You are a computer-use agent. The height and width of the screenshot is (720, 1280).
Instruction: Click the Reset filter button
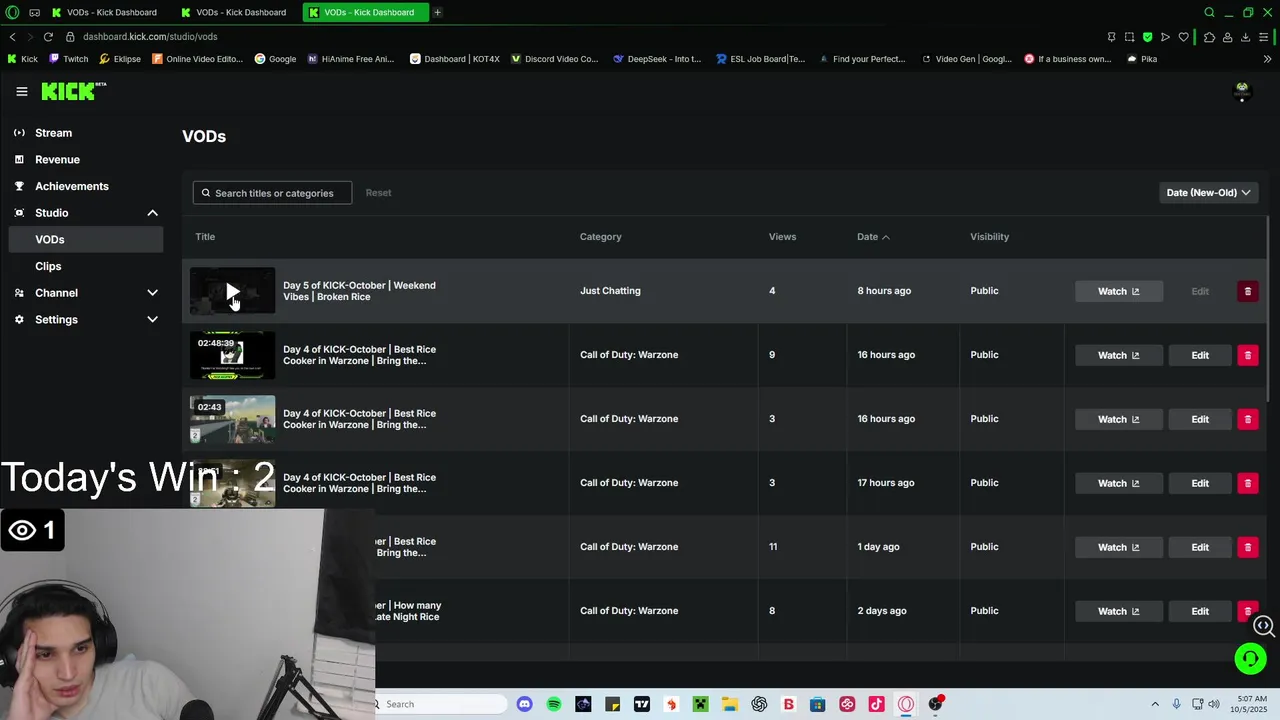point(378,193)
